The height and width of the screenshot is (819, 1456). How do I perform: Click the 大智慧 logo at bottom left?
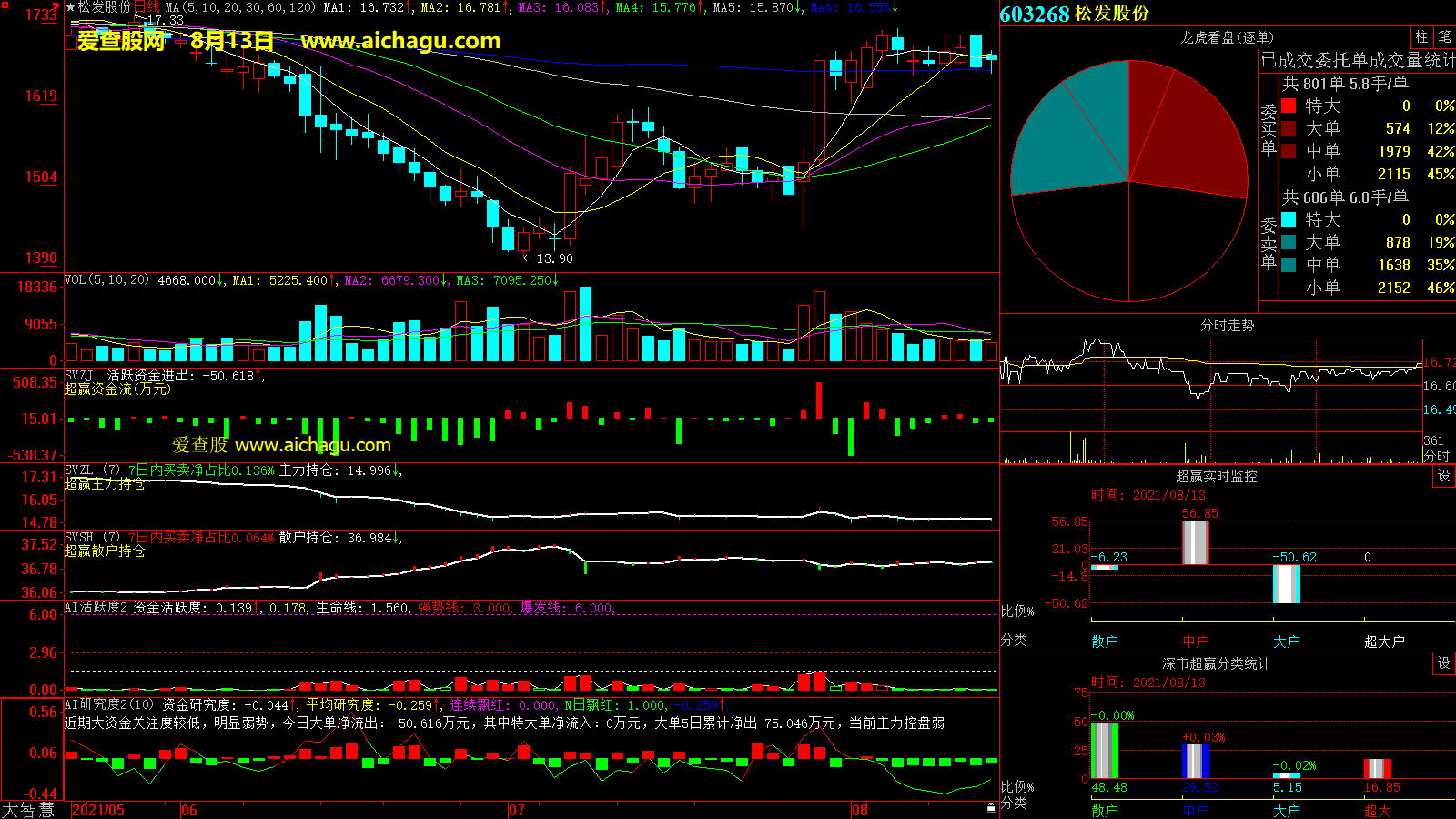(x=29, y=810)
